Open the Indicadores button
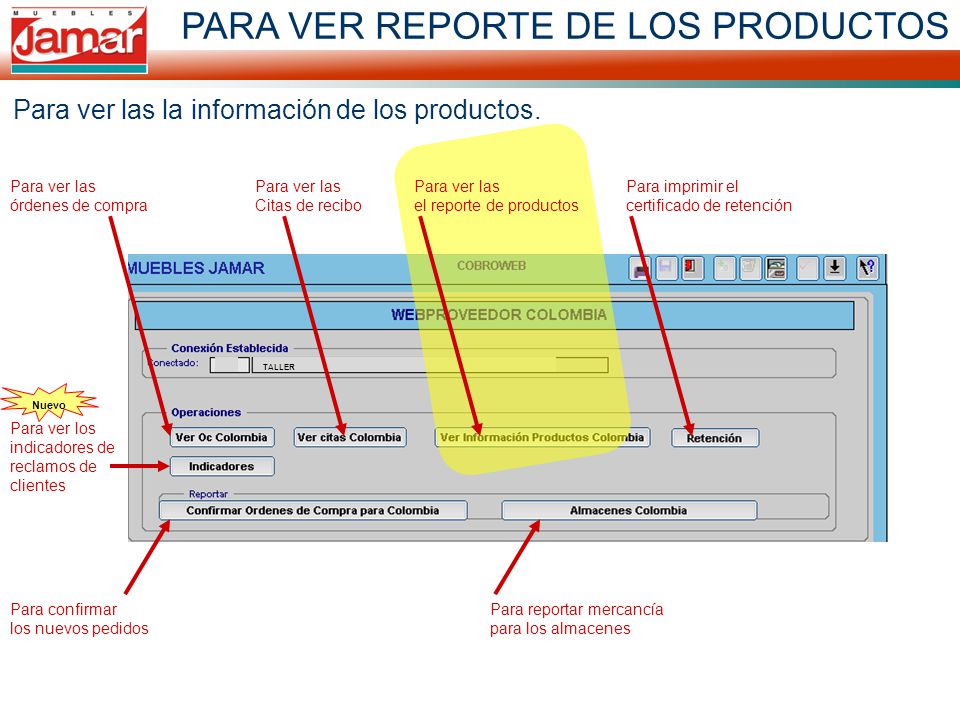The height and width of the screenshot is (720, 960). [x=222, y=467]
